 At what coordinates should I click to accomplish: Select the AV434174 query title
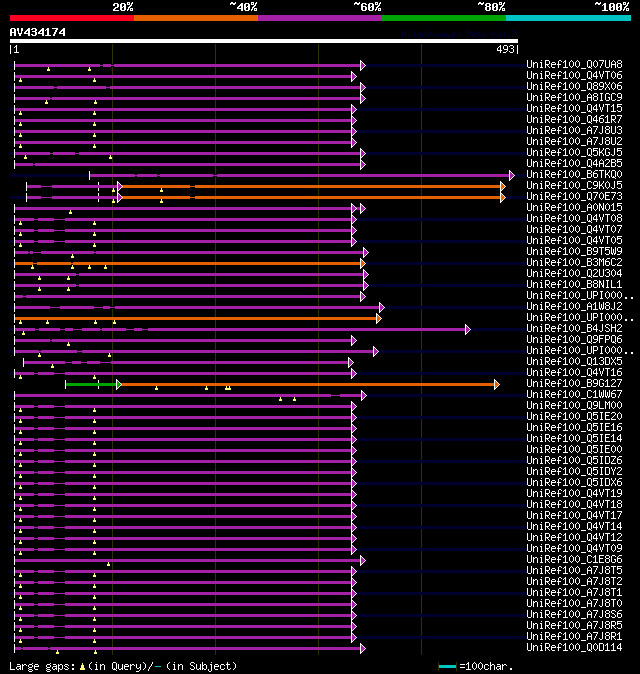click(x=38, y=32)
